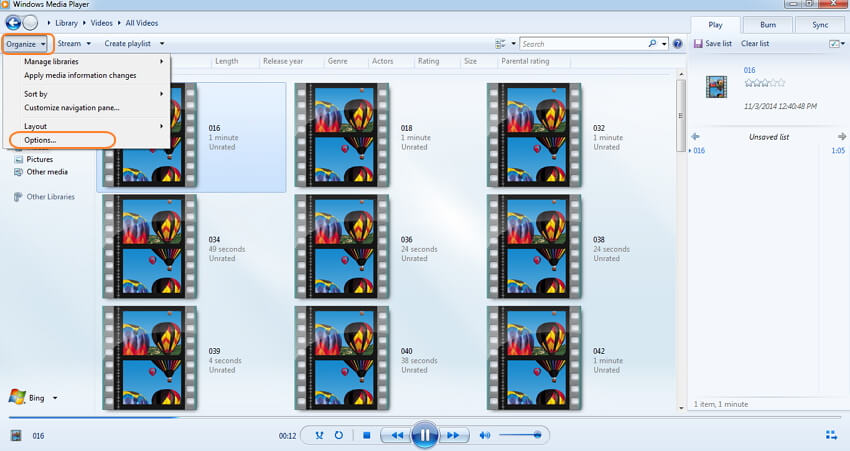Switch to the Play tab

point(715,25)
